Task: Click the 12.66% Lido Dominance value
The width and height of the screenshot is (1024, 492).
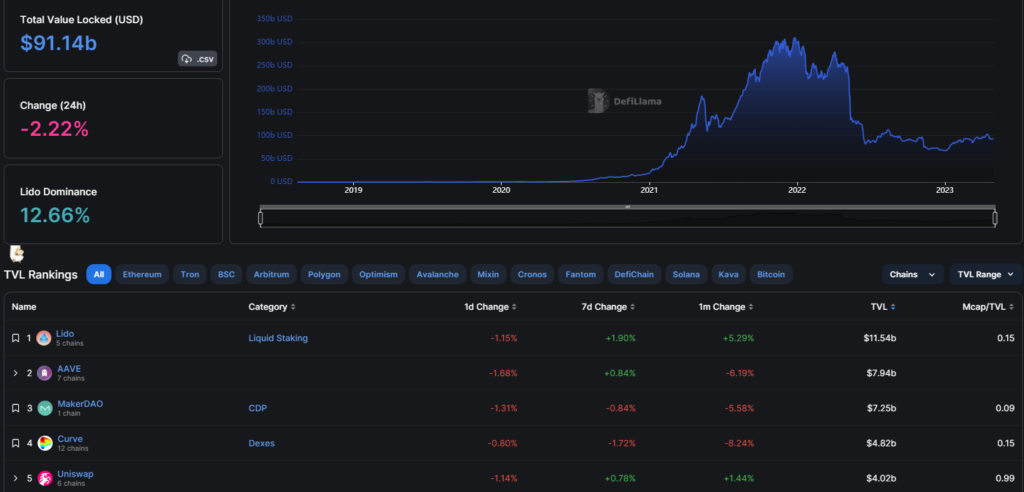Action: point(55,216)
